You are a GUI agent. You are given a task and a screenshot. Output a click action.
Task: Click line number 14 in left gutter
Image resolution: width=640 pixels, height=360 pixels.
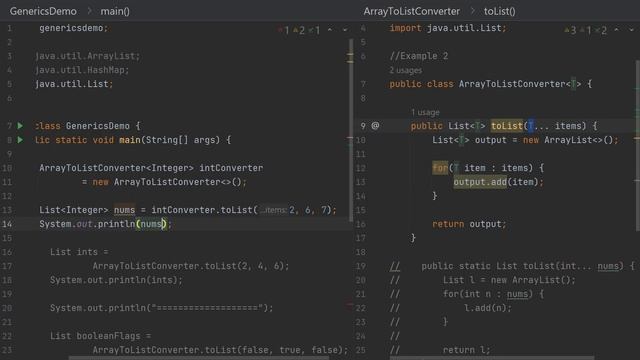click(x=7, y=224)
